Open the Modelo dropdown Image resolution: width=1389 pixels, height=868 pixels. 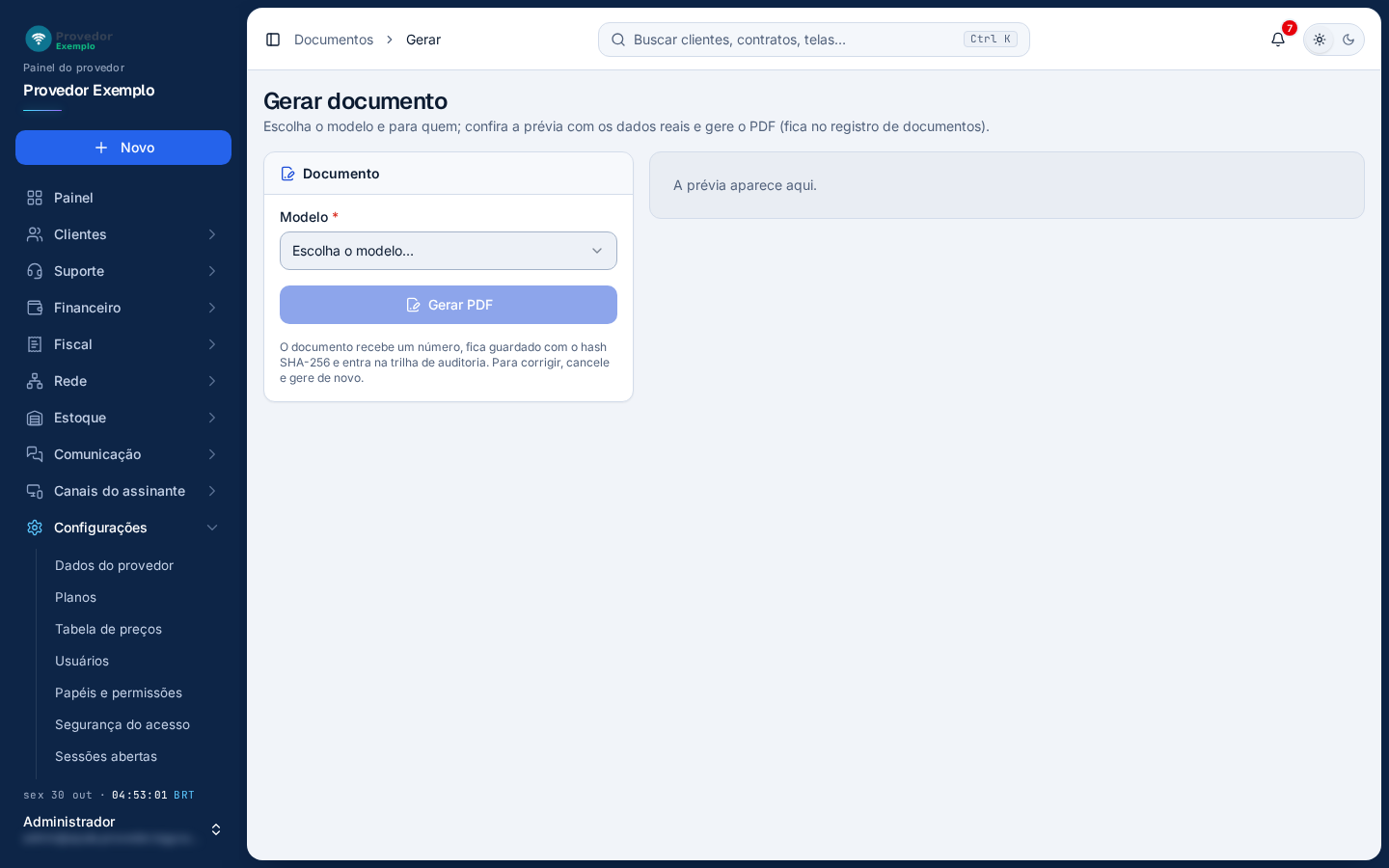click(x=449, y=251)
